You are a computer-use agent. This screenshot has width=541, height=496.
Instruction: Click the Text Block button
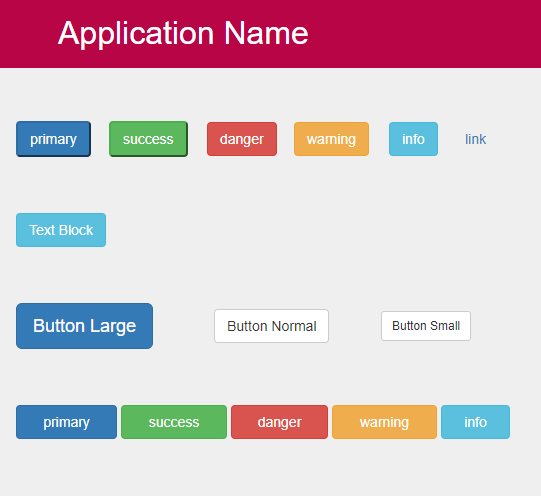pyautogui.click(x=61, y=230)
